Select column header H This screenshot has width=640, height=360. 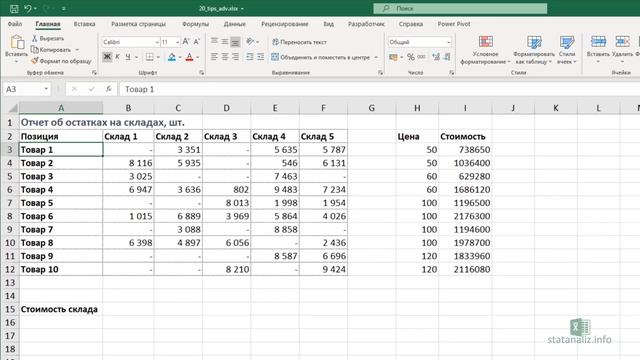coord(417,108)
